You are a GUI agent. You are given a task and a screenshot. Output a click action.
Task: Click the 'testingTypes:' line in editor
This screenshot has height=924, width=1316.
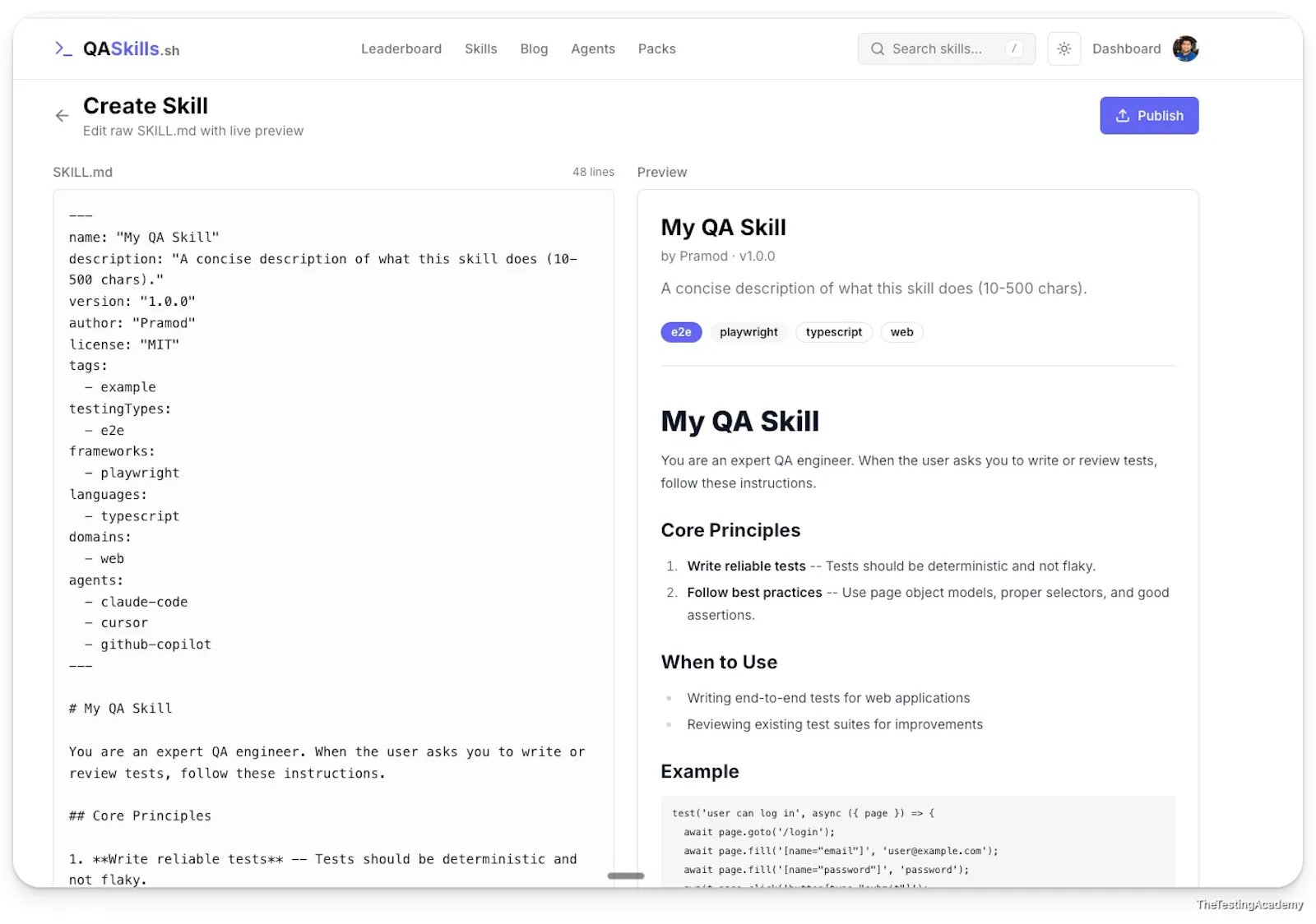tap(120, 409)
